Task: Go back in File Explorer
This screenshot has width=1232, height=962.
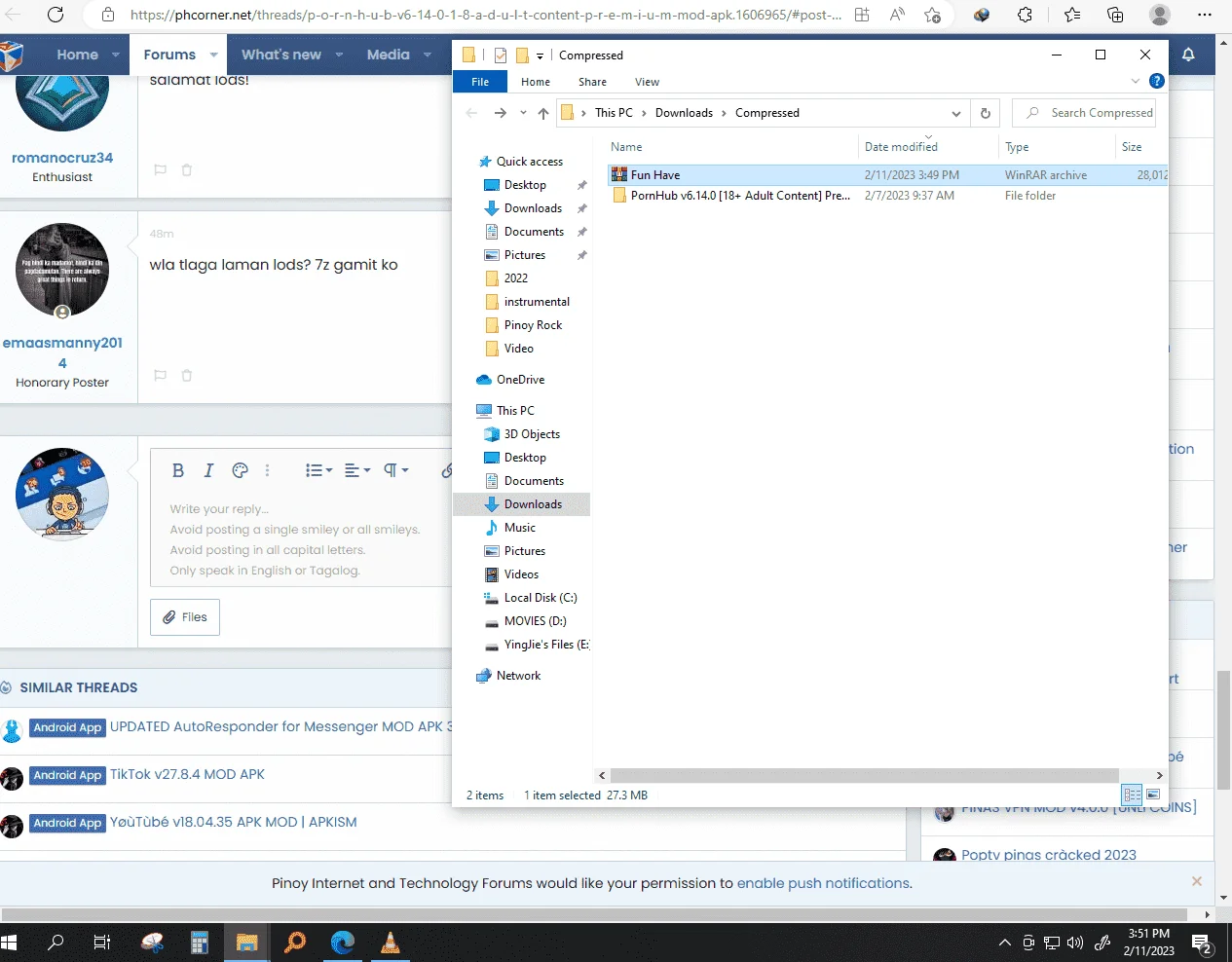Action: [471, 113]
